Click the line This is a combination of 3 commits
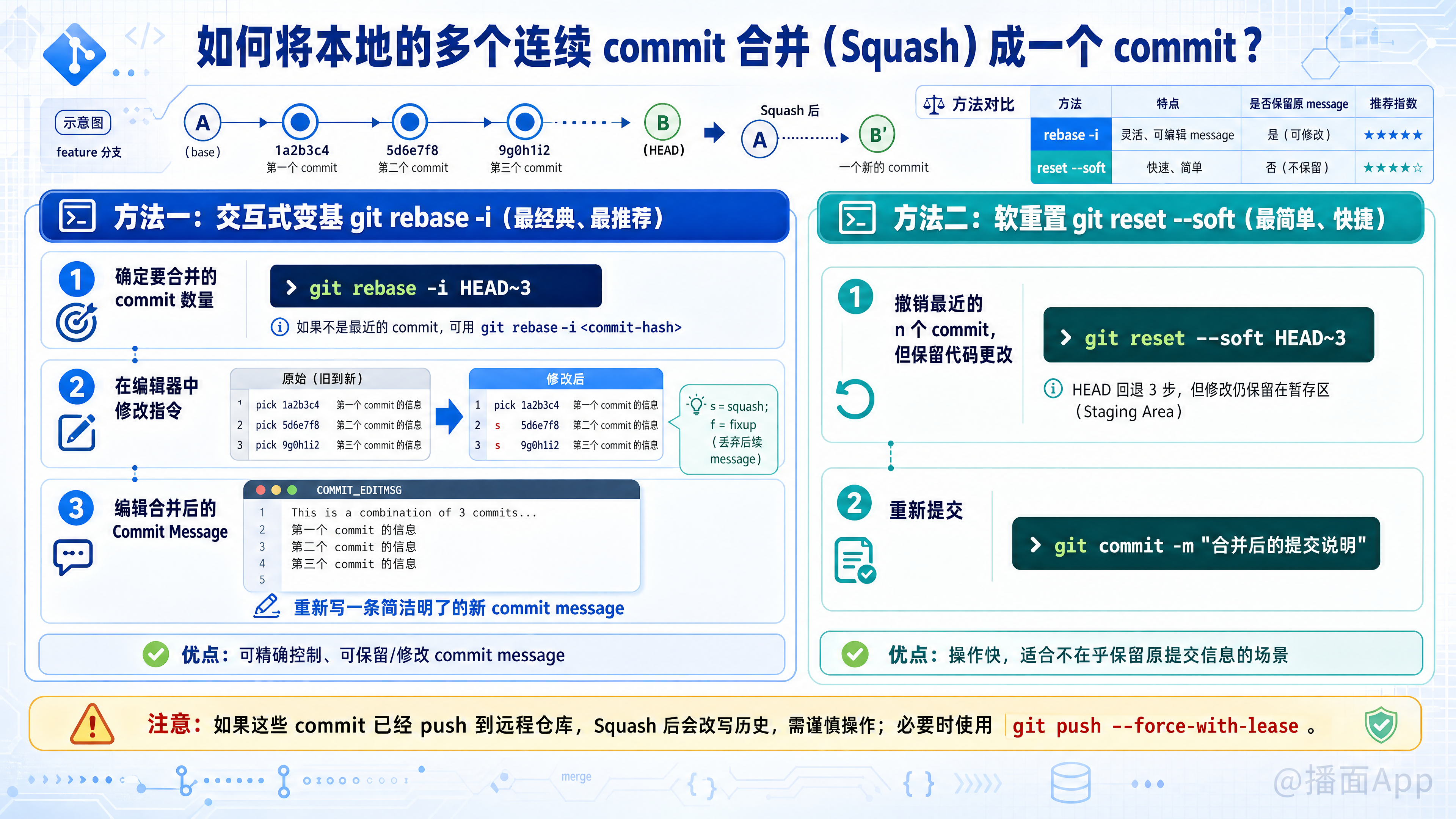Image resolution: width=1456 pixels, height=819 pixels. coord(414,513)
